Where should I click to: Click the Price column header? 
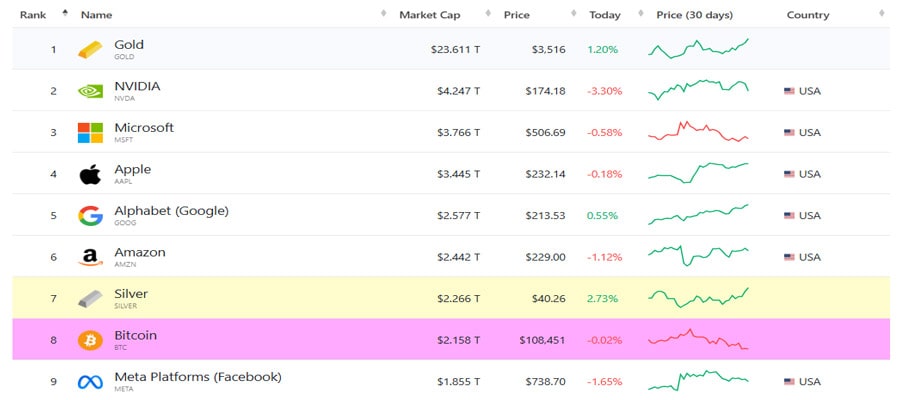pyautogui.click(x=517, y=15)
